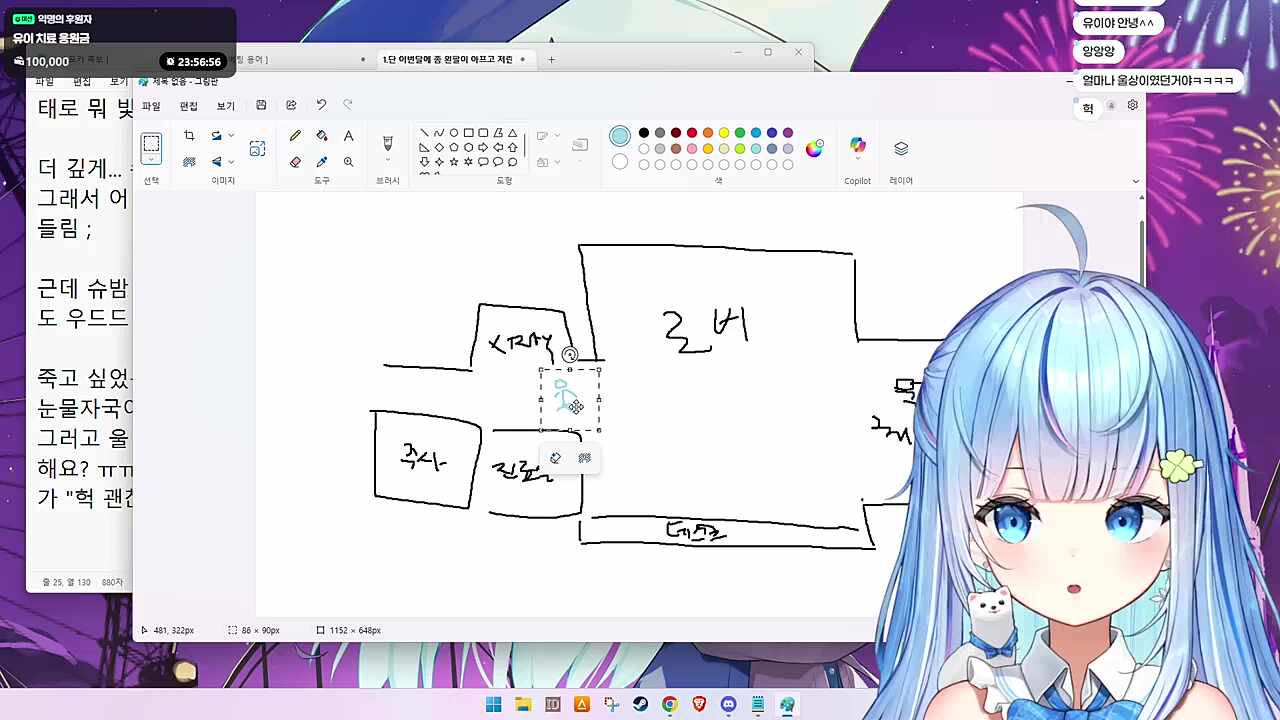This screenshot has width=1280, height=720.
Task: Open the Layers panel icon
Action: pos(901,148)
